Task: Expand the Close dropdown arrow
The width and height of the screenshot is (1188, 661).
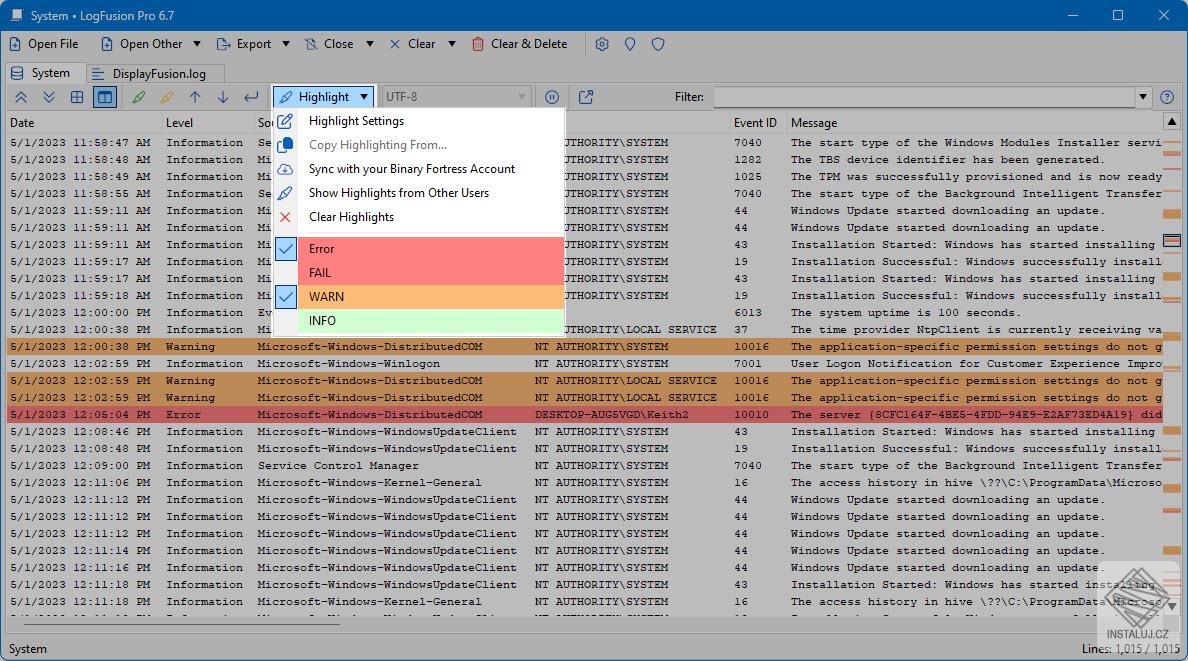Action: click(x=370, y=44)
